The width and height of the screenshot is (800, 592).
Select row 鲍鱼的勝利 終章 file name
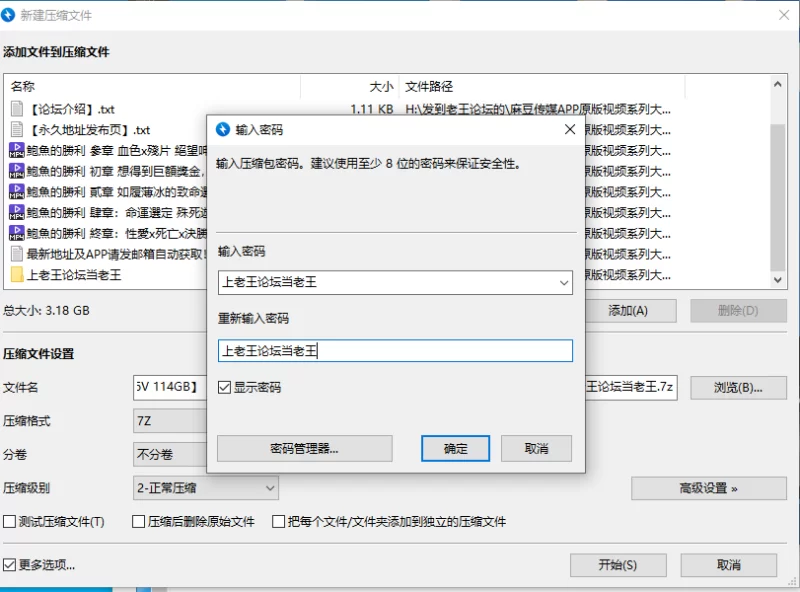(117, 234)
